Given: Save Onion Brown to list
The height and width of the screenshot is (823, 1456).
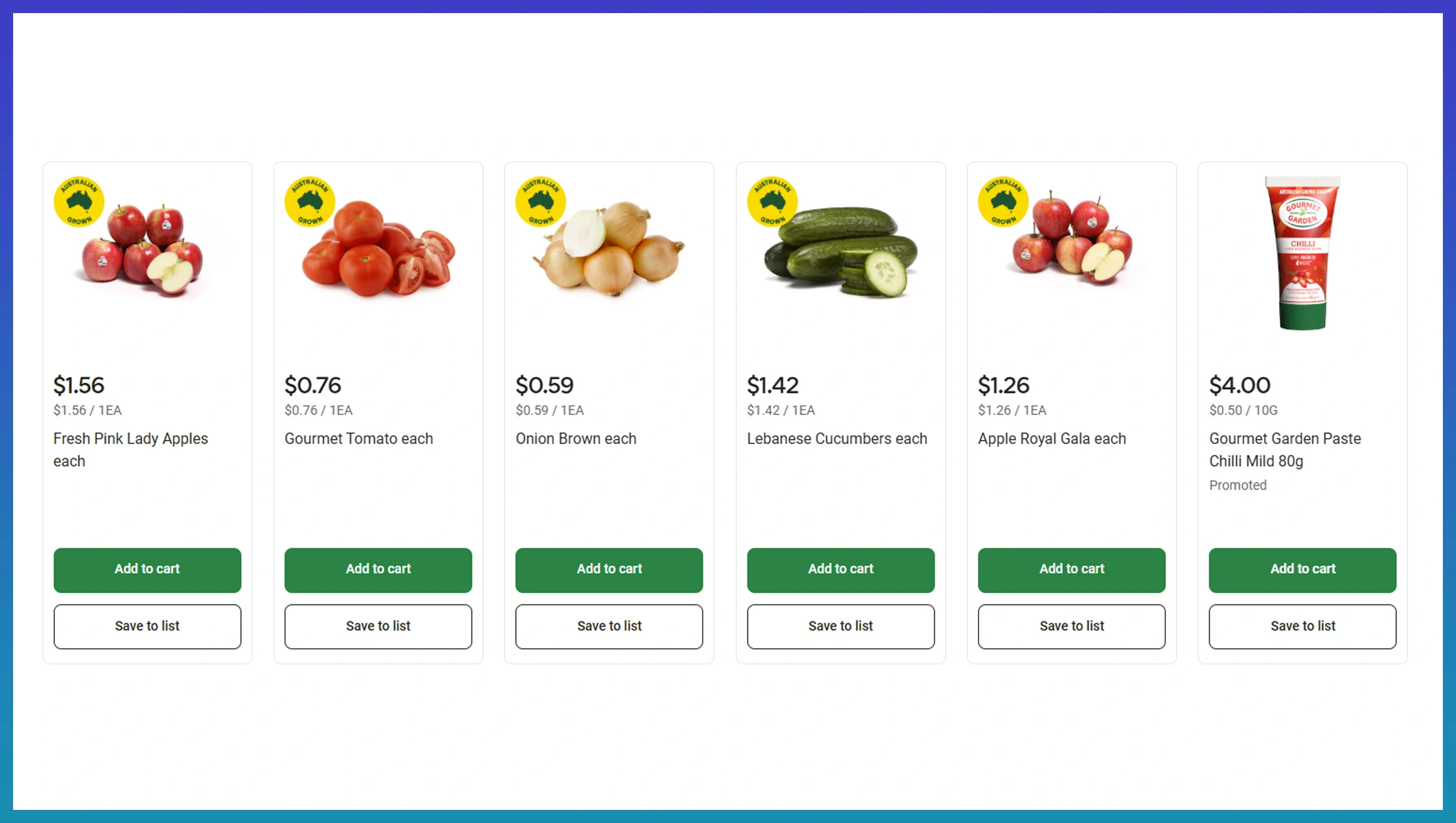Looking at the screenshot, I should tap(609, 627).
